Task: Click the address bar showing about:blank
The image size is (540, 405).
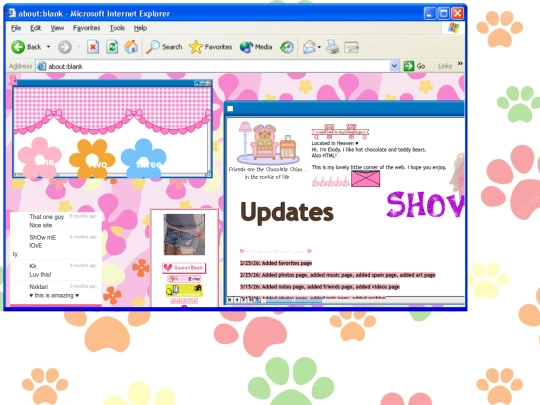Action: (217, 66)
